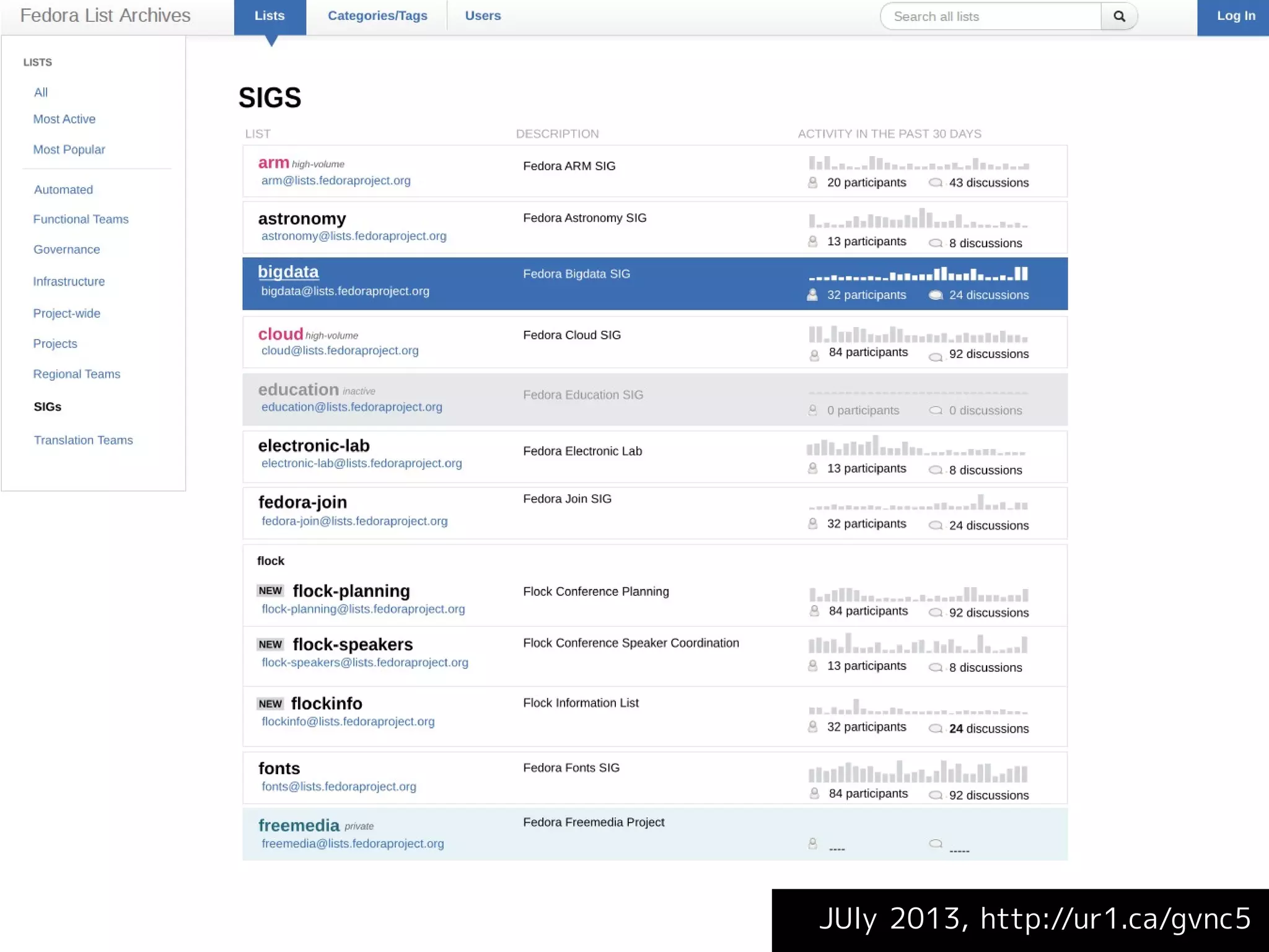Image resolution: width=1269 pixels, height=952 pixels.
Task: Click the NEW badge beside flock-speakers
Action: [x=270, y=644]
